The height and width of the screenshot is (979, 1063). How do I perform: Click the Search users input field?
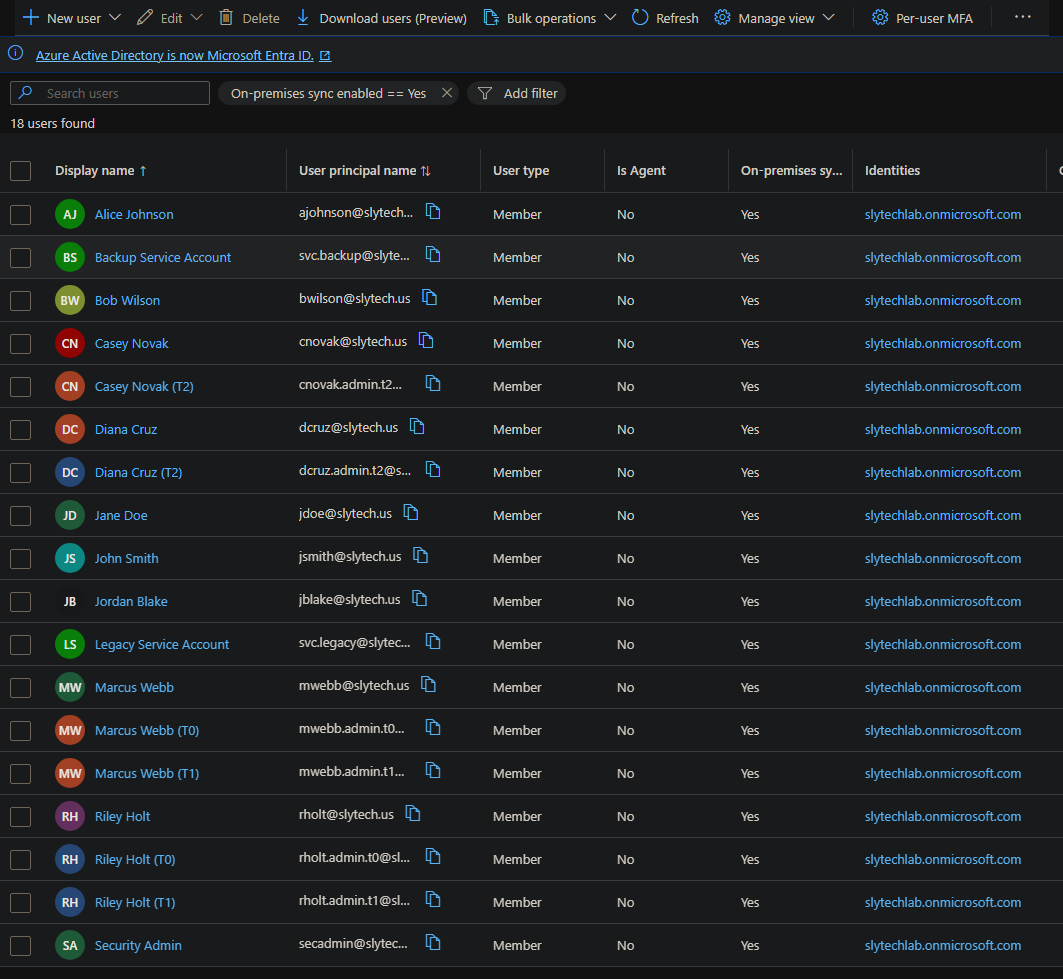[x=110, y=93]
